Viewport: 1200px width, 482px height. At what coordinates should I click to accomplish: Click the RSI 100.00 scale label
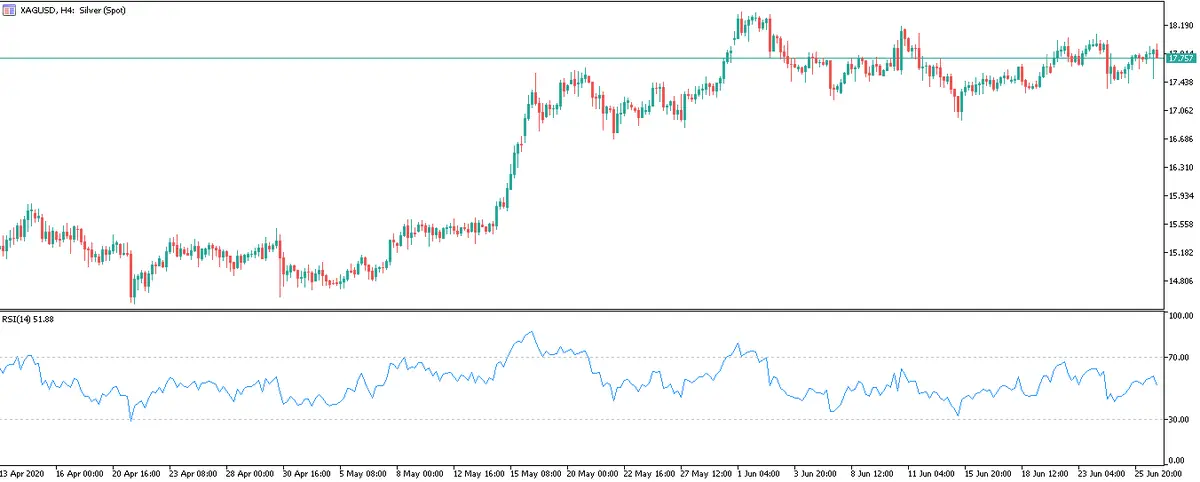point(1180,316)
